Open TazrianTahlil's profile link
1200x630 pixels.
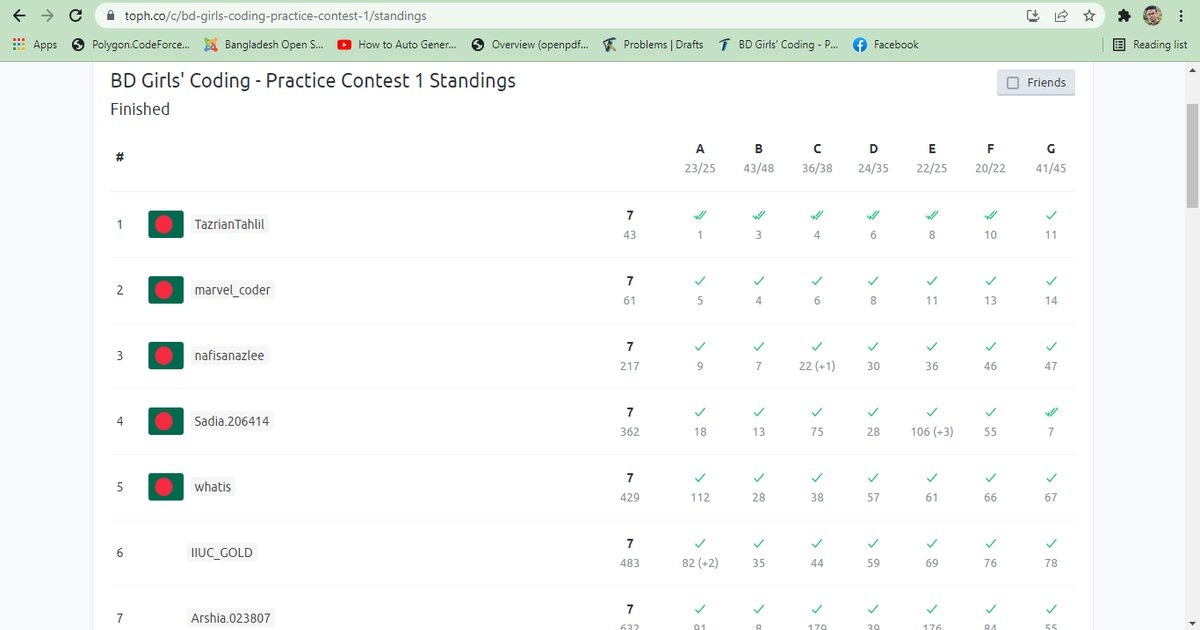[229, 224]
